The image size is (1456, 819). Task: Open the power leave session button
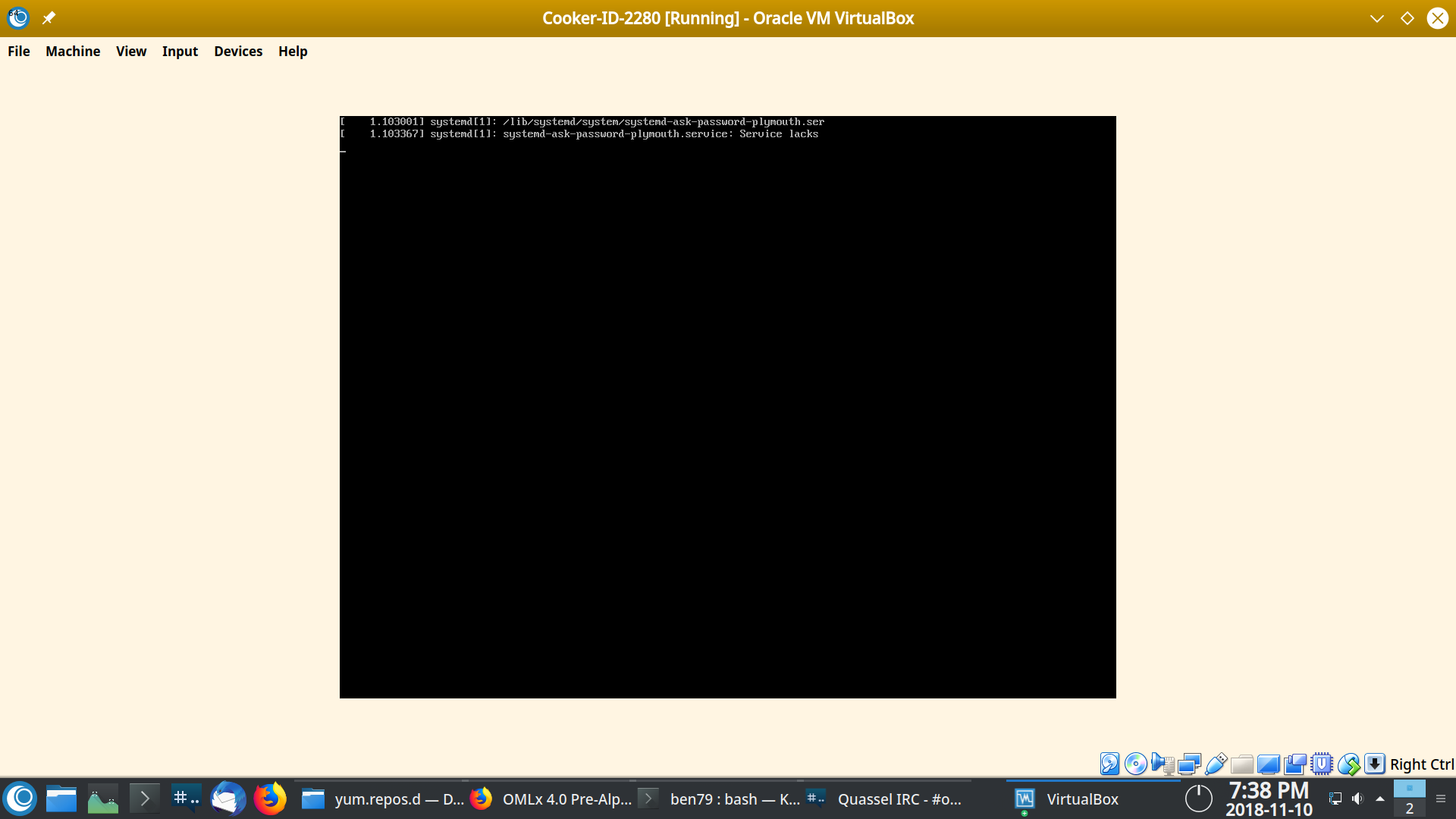[1199, 799]
